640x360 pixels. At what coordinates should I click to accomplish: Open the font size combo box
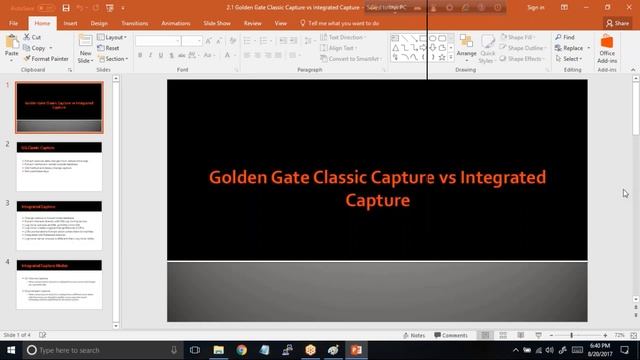[192, 41]
